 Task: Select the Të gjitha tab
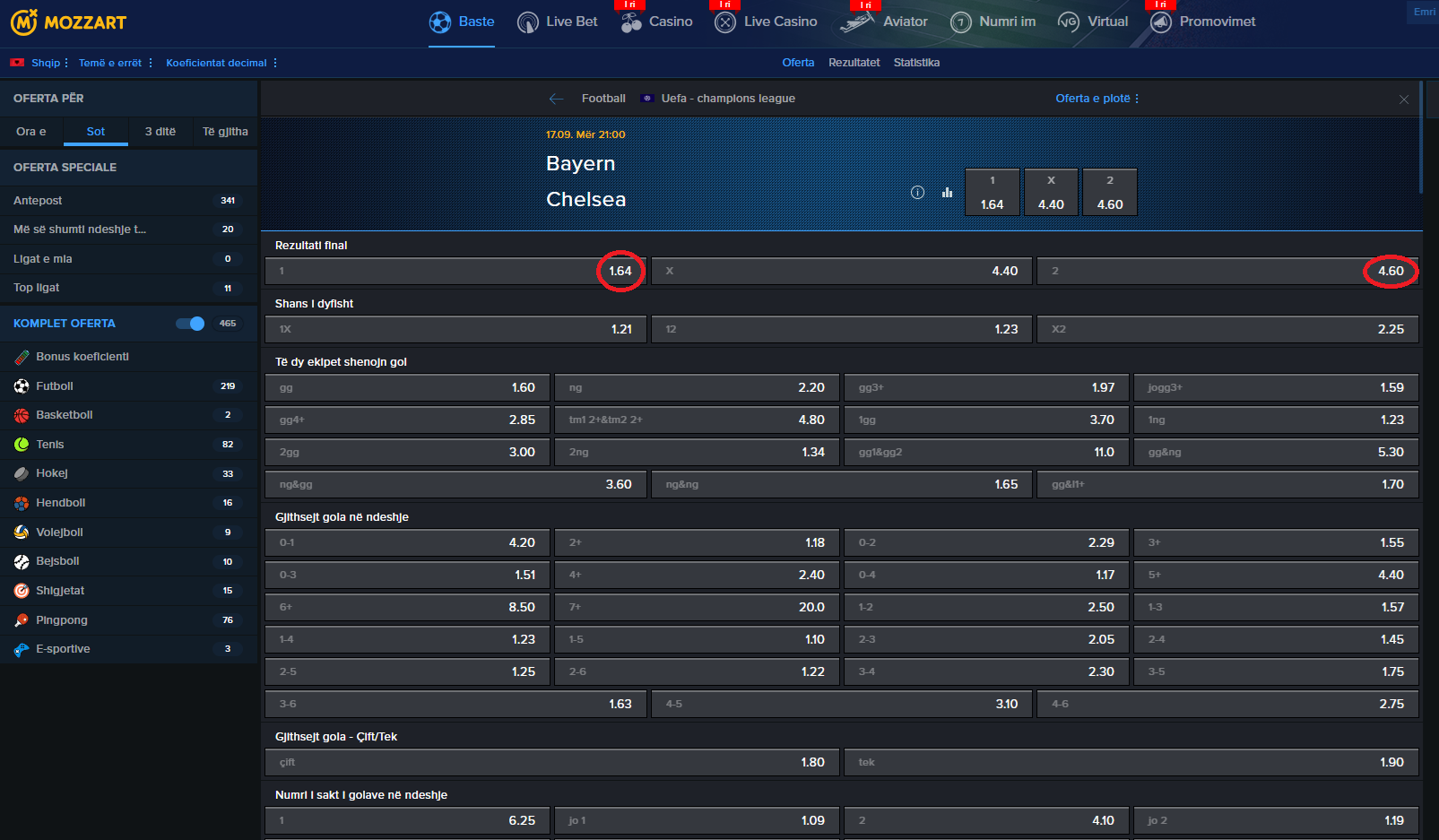coord(225,132)
